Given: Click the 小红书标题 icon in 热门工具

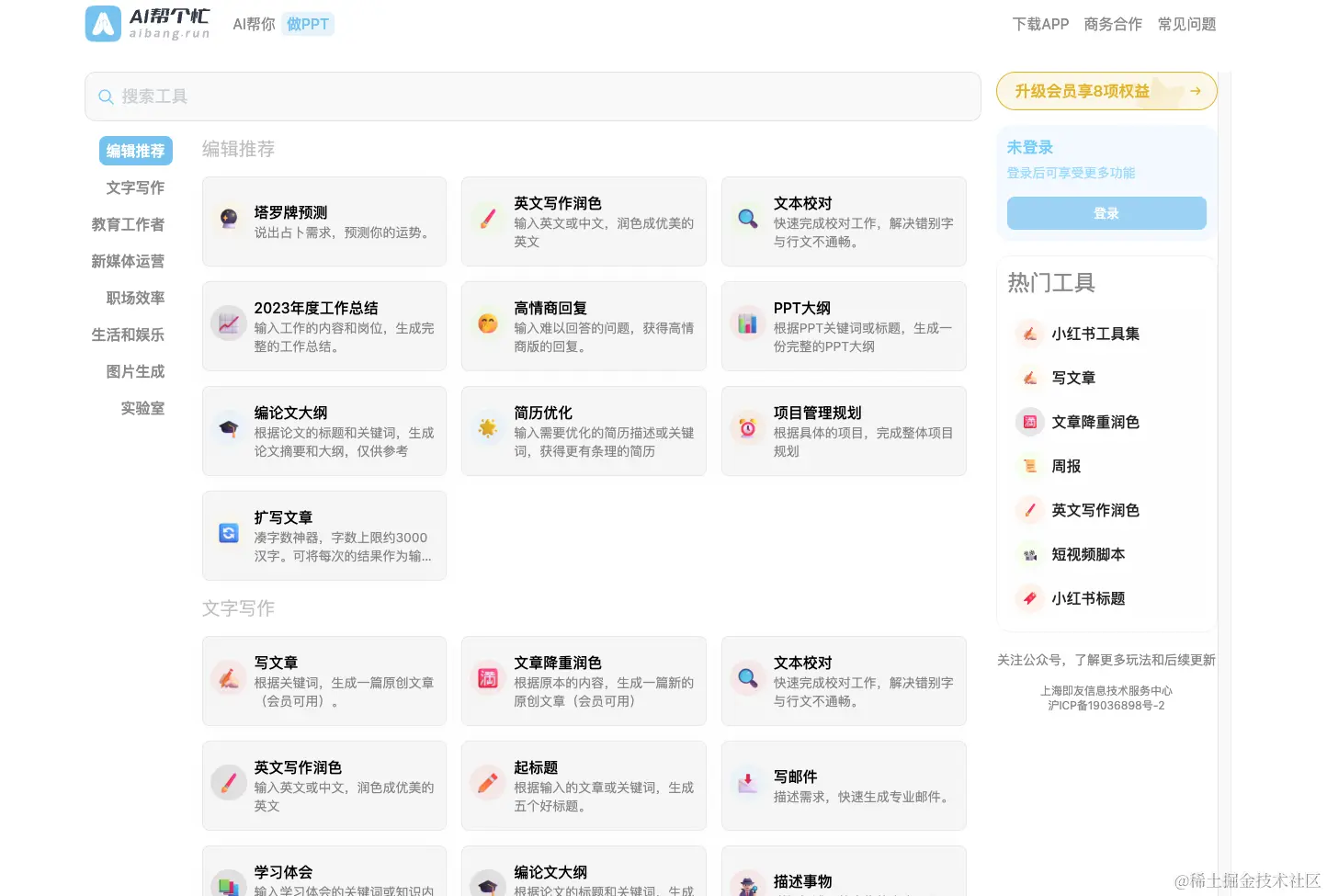Looking at the screenshot, I should coord(1030,598).
